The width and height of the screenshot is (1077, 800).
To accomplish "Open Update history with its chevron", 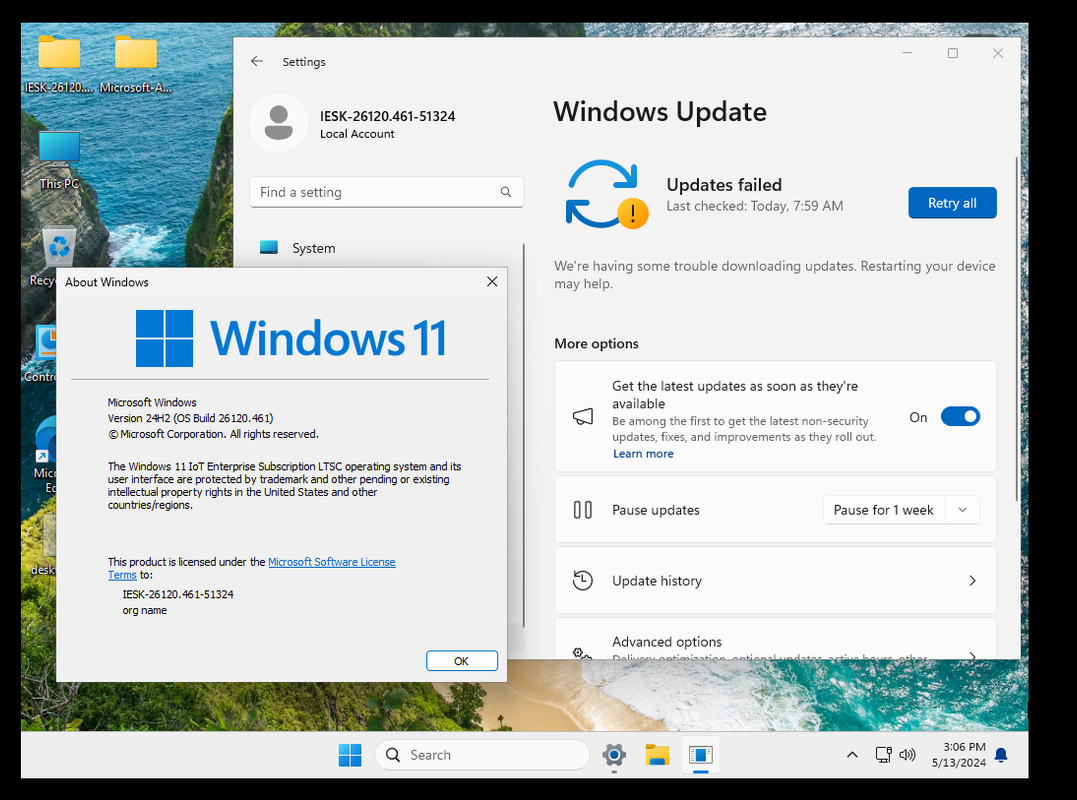I will tap(972, 580).
